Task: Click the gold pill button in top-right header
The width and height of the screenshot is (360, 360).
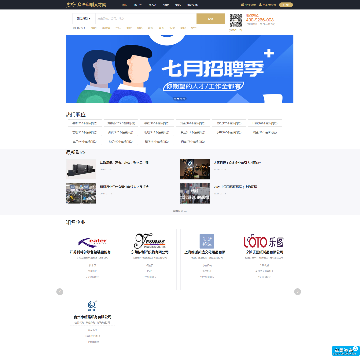Action: click(286, 5)
